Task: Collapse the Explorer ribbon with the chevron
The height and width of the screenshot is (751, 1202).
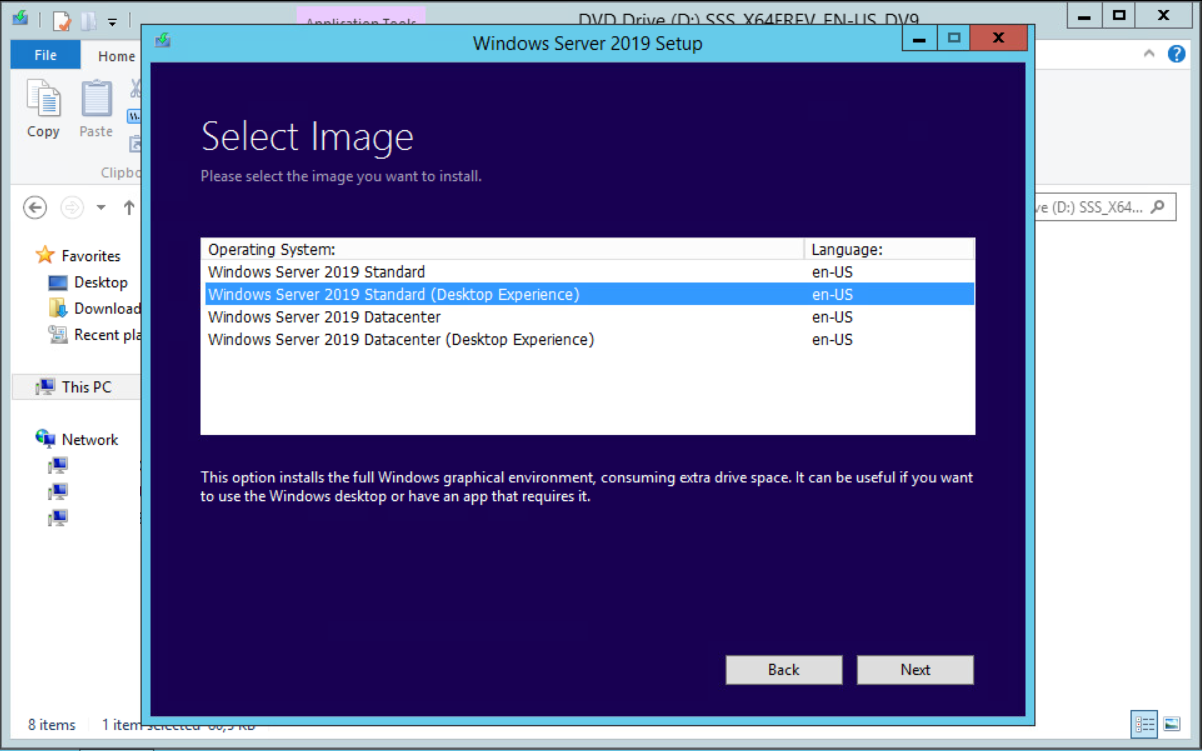Action: tap(1149, 54)
